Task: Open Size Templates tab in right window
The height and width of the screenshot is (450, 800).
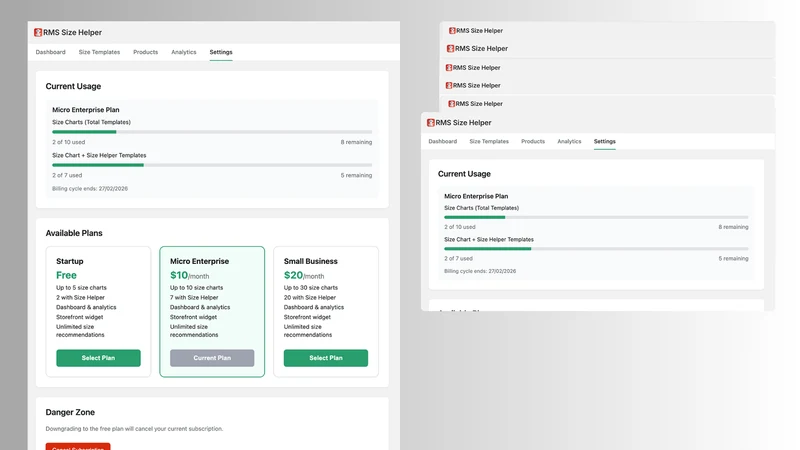Action: [489, 141]
